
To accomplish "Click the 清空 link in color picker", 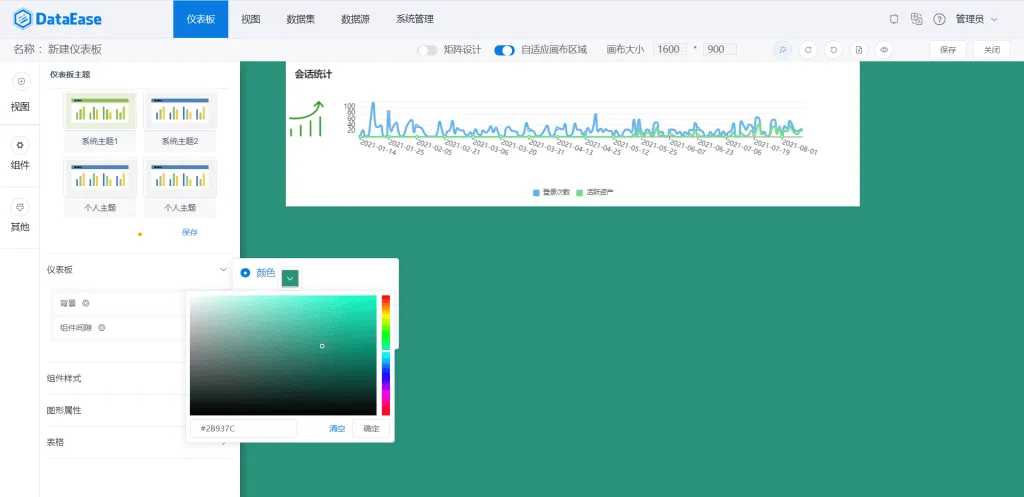I will click(x=337, y=428).
